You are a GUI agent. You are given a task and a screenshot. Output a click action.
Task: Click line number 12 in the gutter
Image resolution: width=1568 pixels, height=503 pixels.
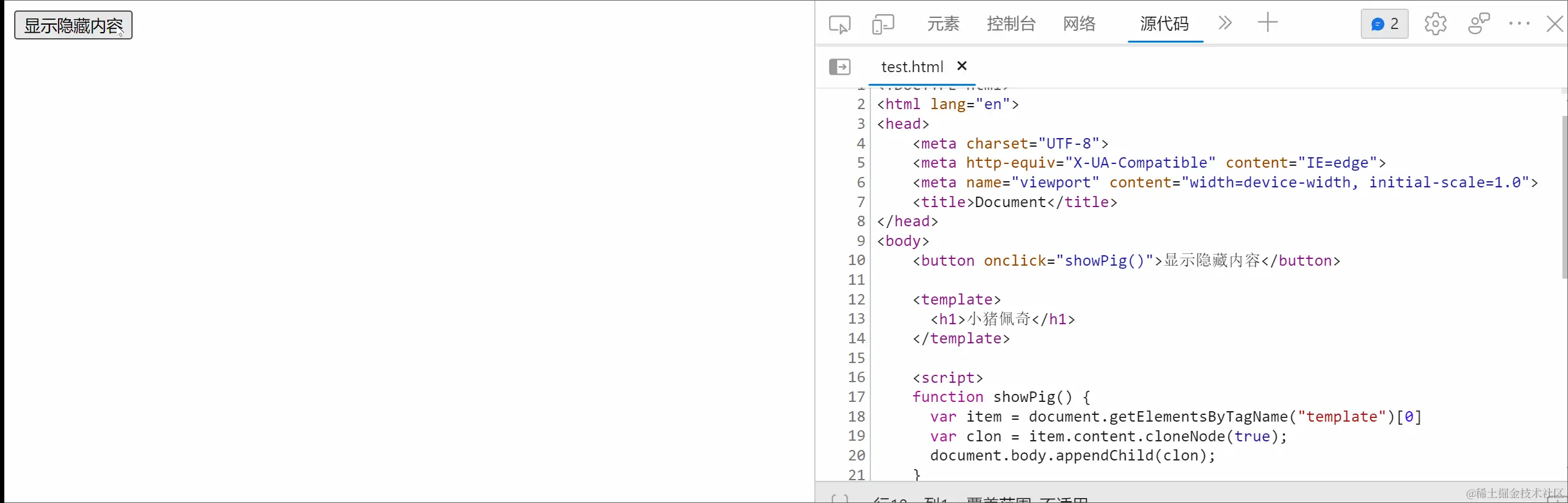(x=856, y=300)
